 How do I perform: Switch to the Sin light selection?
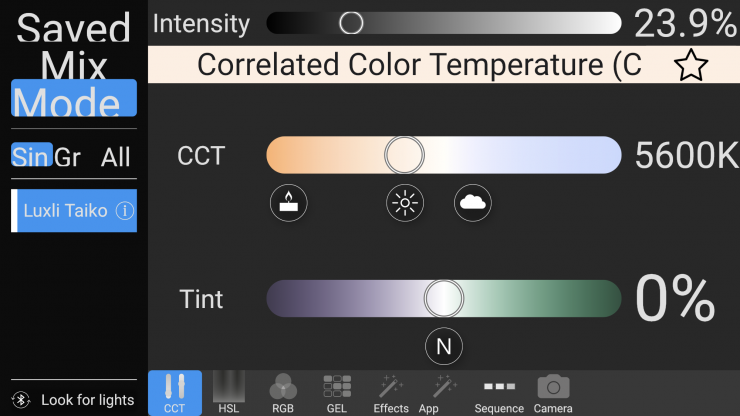coord(30,156)
